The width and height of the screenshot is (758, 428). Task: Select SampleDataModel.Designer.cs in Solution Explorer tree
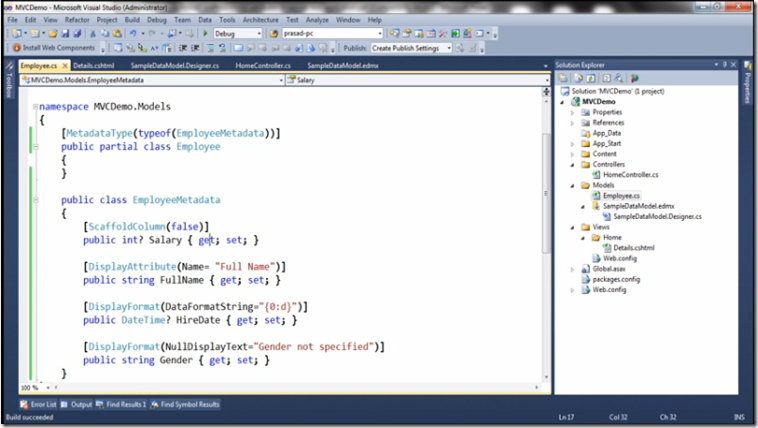coord(657,217)
